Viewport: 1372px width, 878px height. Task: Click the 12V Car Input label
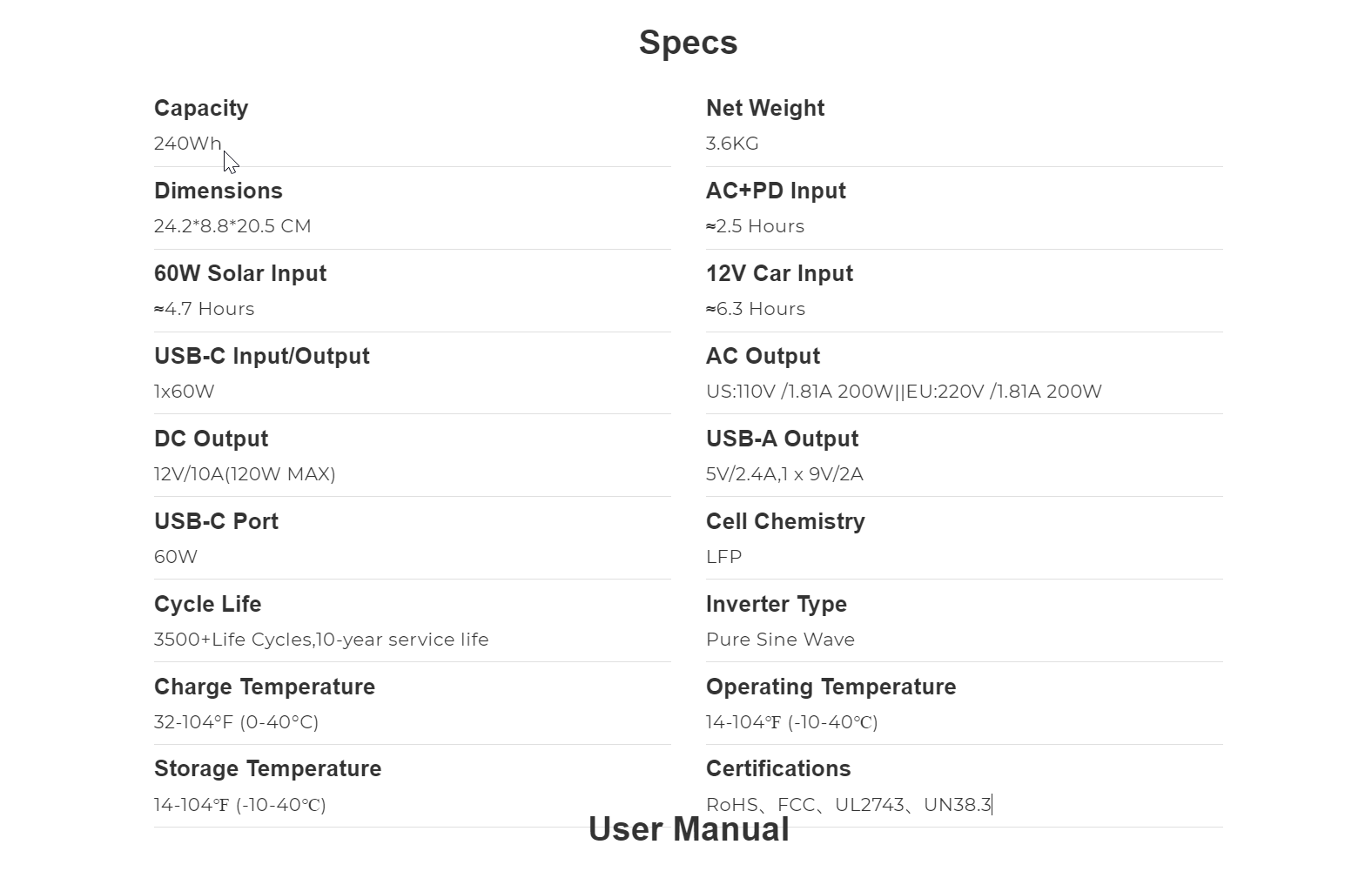[x=779, y=273]
